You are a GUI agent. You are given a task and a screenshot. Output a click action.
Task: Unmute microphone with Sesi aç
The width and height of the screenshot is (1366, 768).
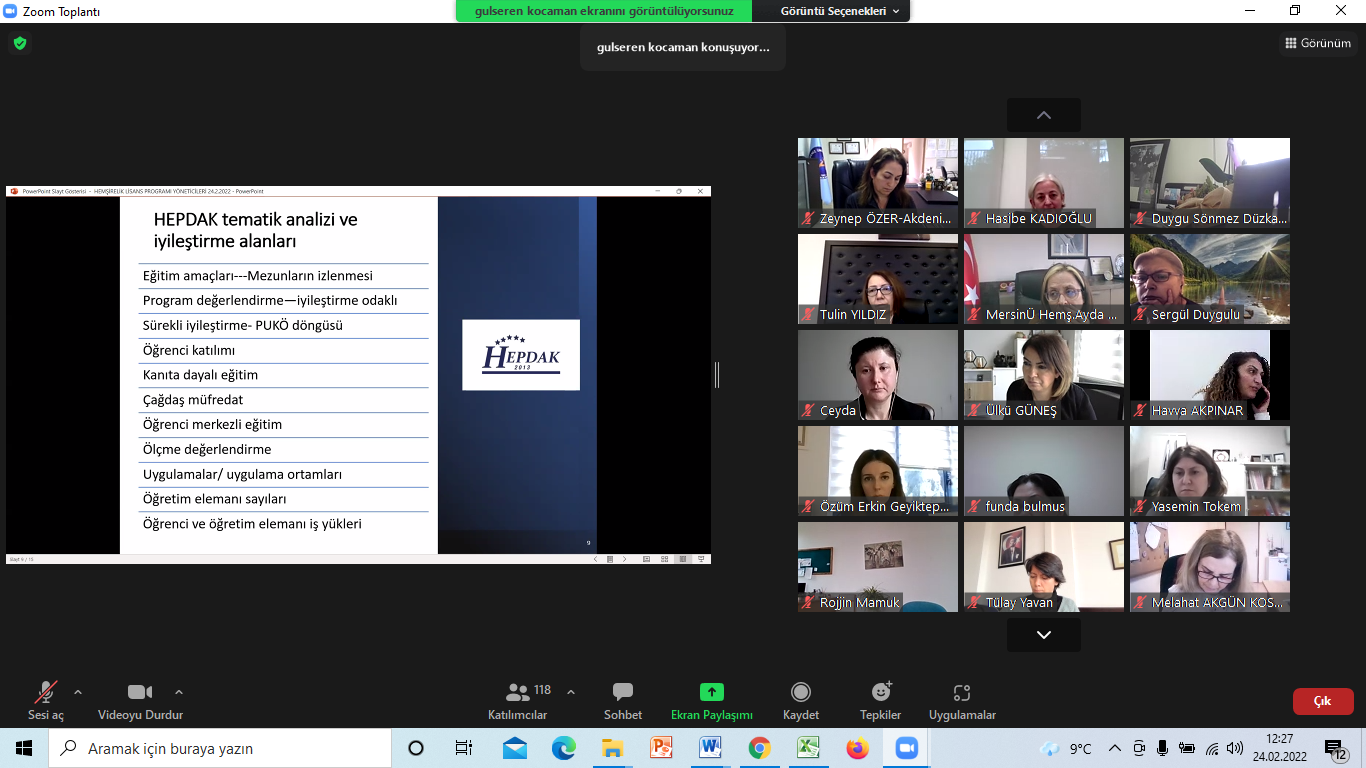45,693
